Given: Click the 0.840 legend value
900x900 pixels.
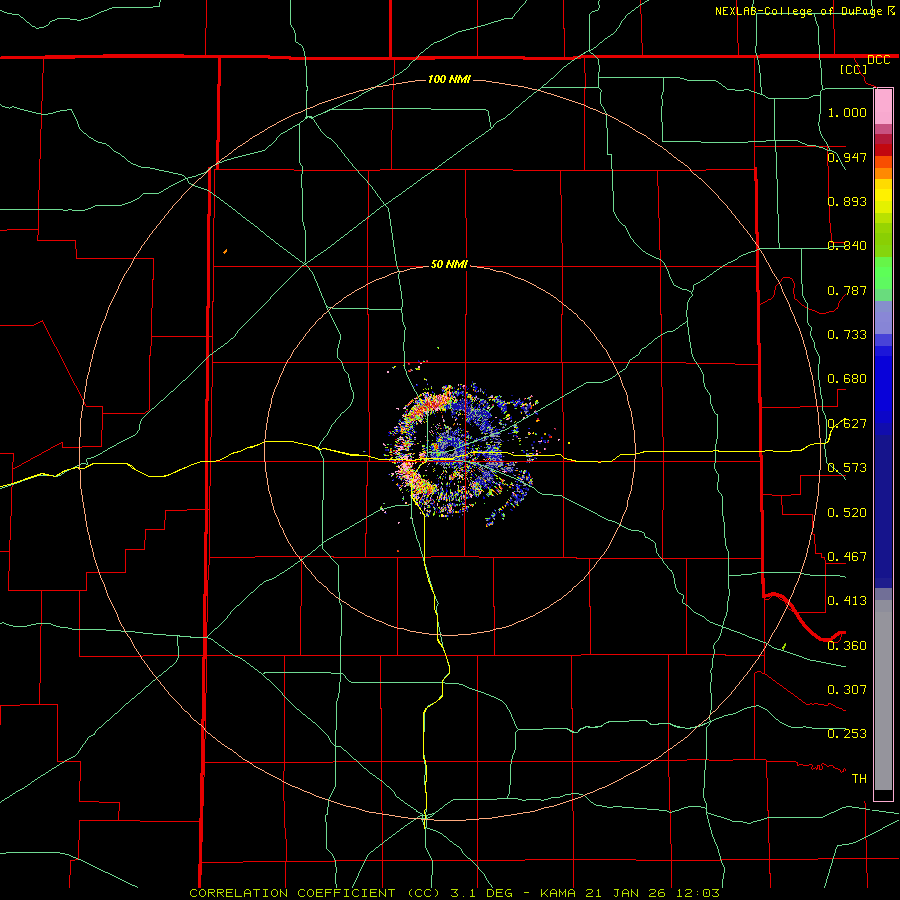Looking at the screenshot, I should (x=847, y=246).
